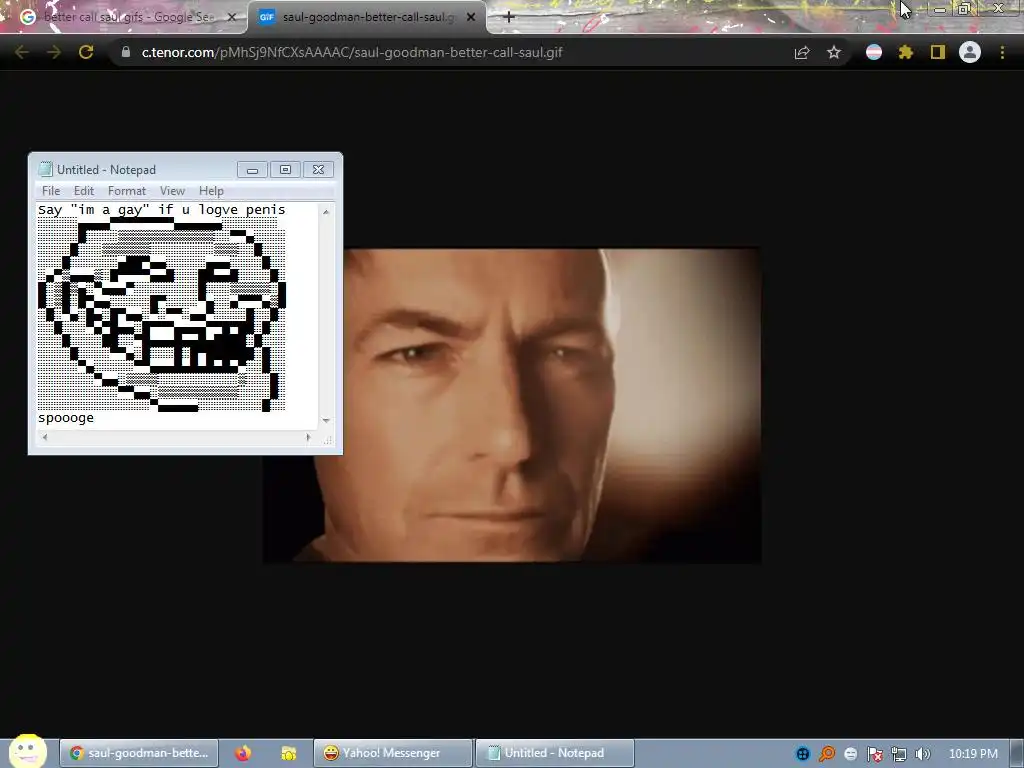Restore down the Chrome window

964,9
